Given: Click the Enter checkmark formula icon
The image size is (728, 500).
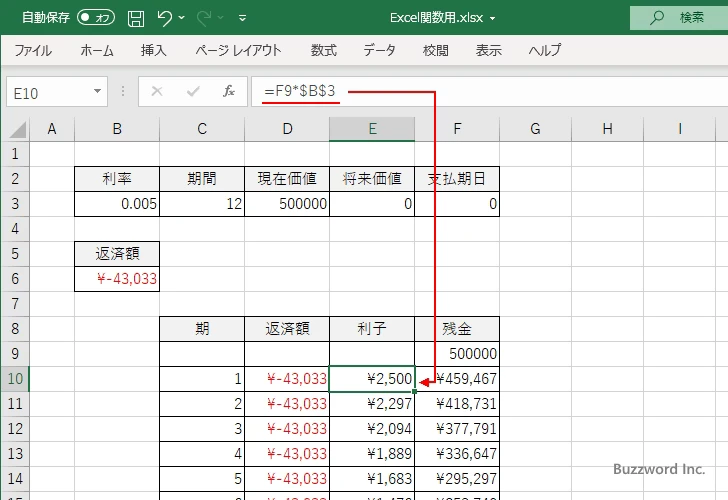Looking at the screenshot, I should tap(193, 91).
